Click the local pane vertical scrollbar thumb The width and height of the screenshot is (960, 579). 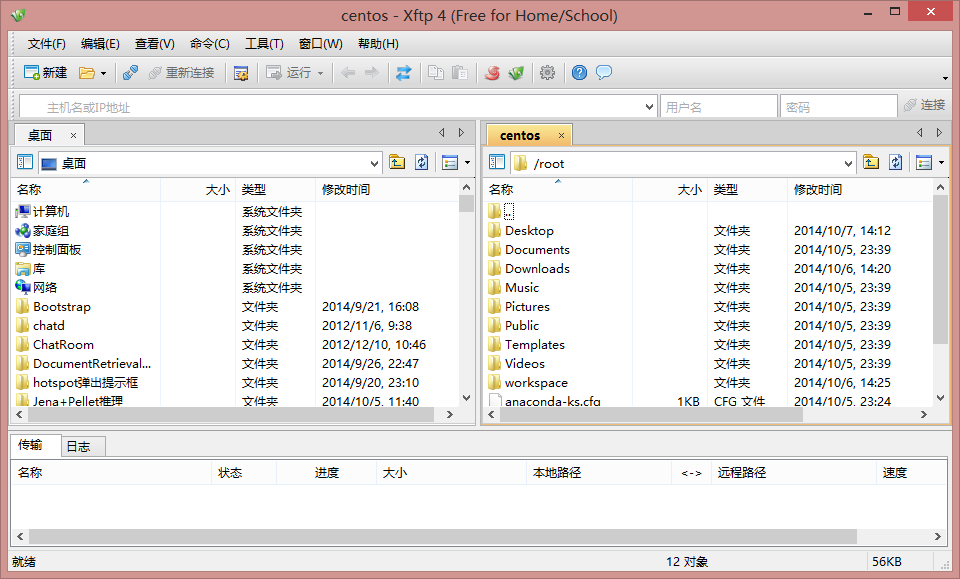(466, 203)
